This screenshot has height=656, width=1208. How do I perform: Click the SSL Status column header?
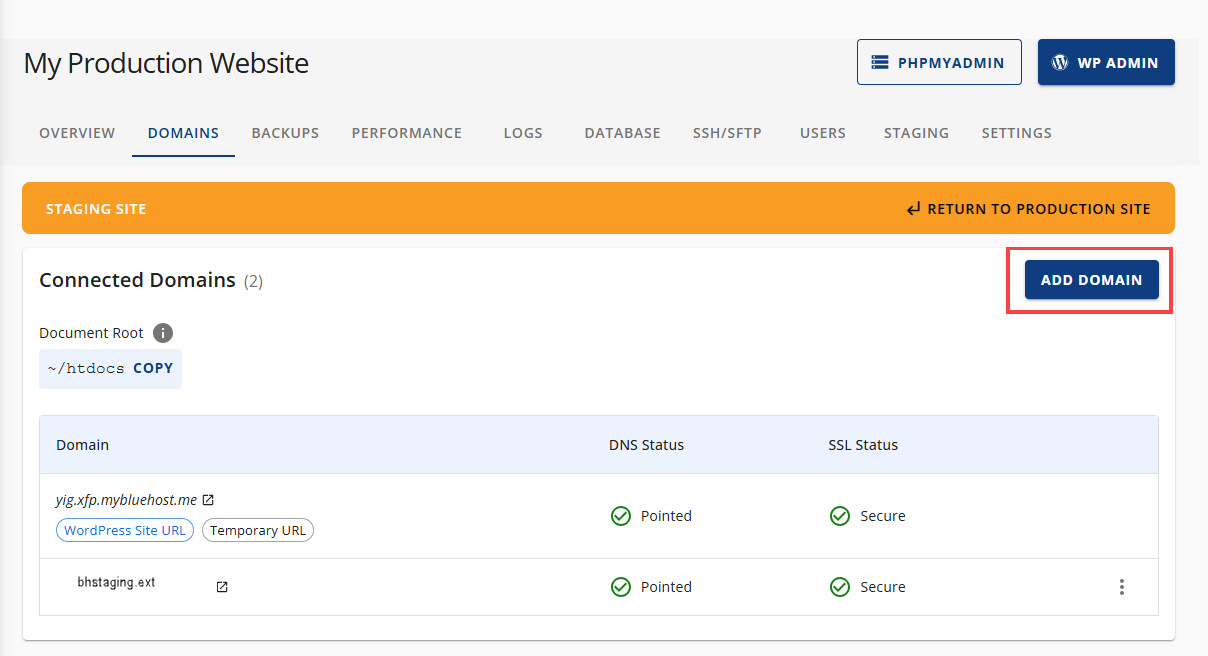point(863,445)
